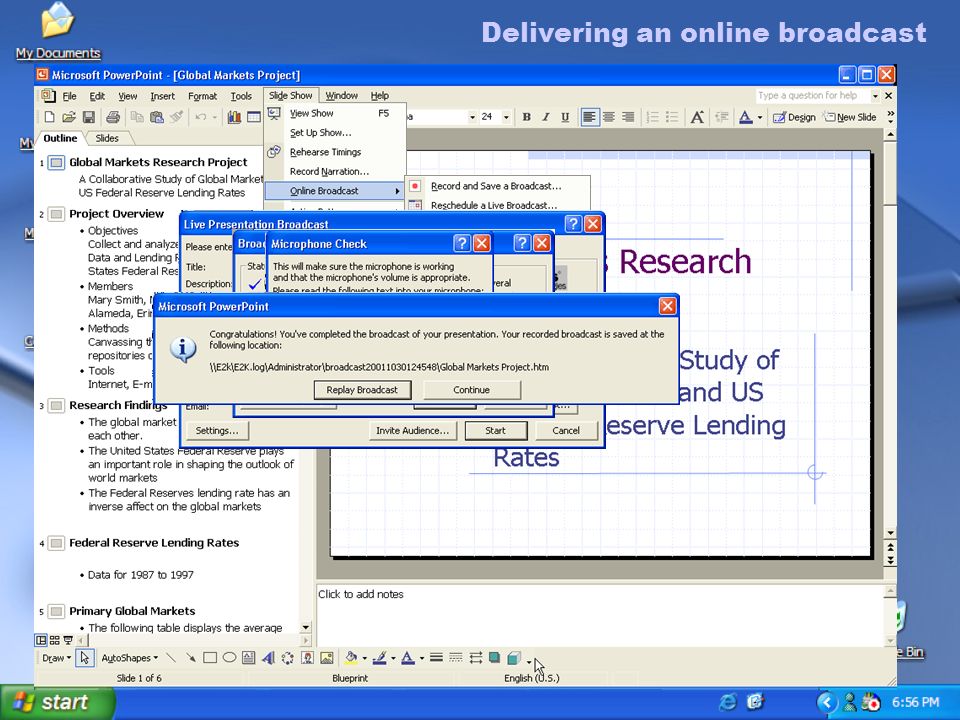This screenshot has height=720, width=960.
Task: Select the Oval drawing tool
Action: (229, 658)
